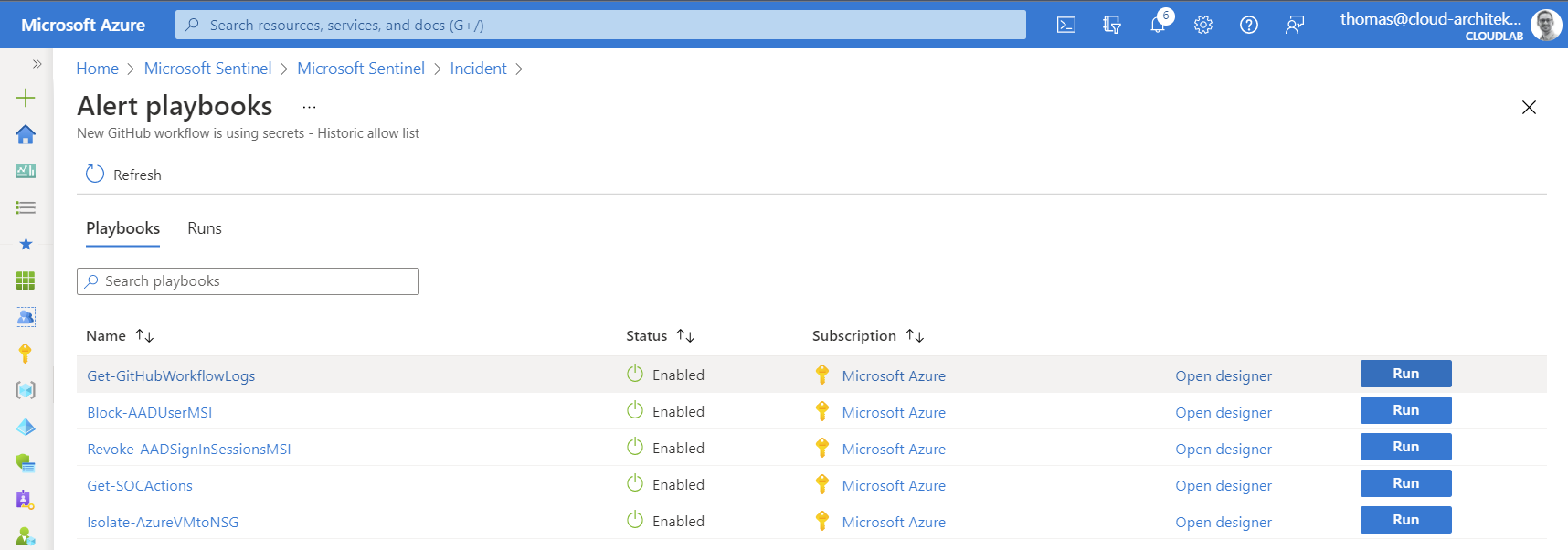
Task: Open green shield server icon in sidebar
Action: [26, 463]
